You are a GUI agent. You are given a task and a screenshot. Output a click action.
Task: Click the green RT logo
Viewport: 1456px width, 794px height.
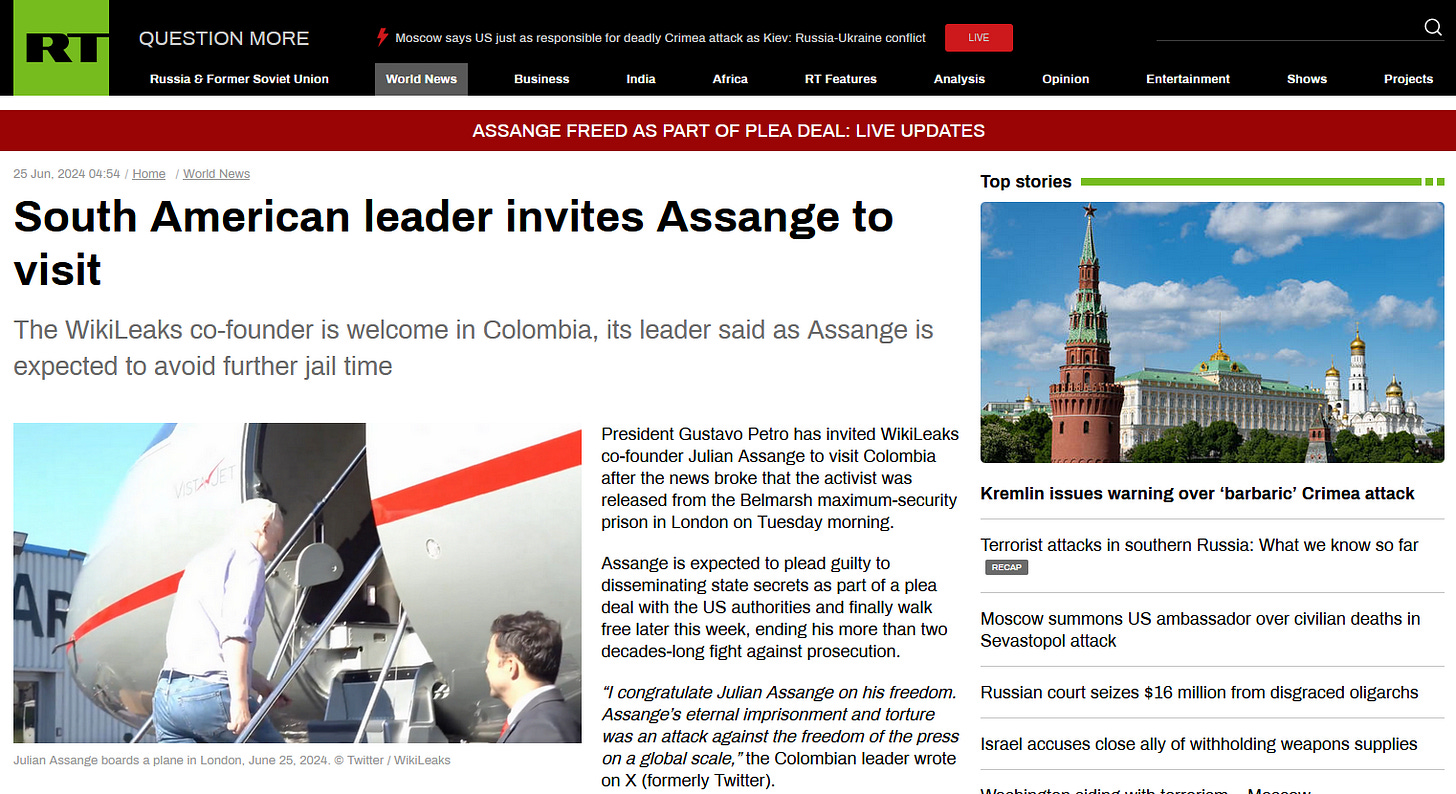click(61, 48)
